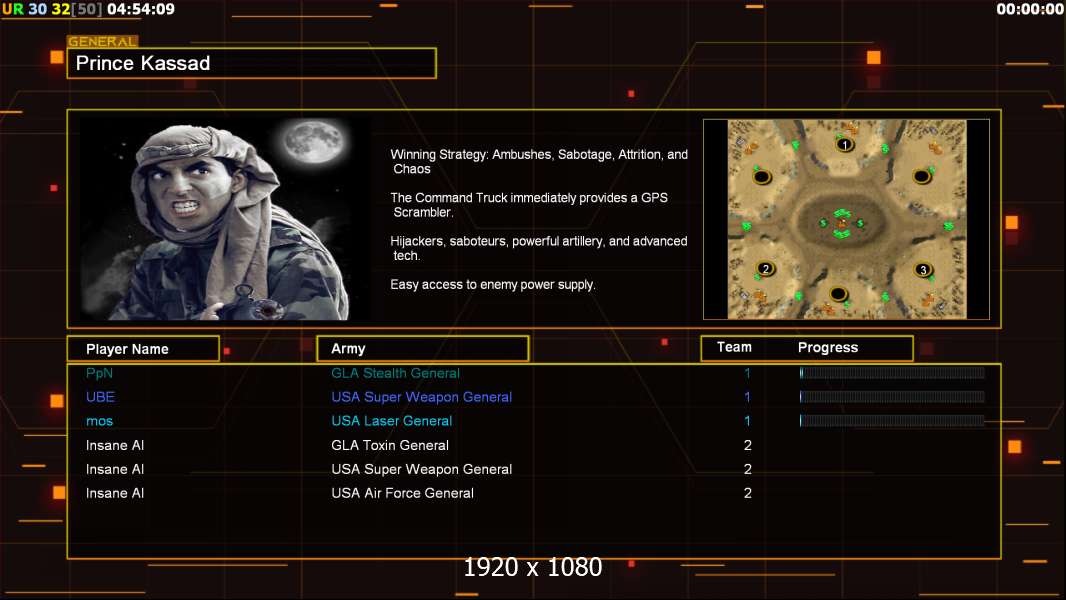Click the GENERAL label above the name field
The width and height of the screenshot is (1066, 600).
103,41
